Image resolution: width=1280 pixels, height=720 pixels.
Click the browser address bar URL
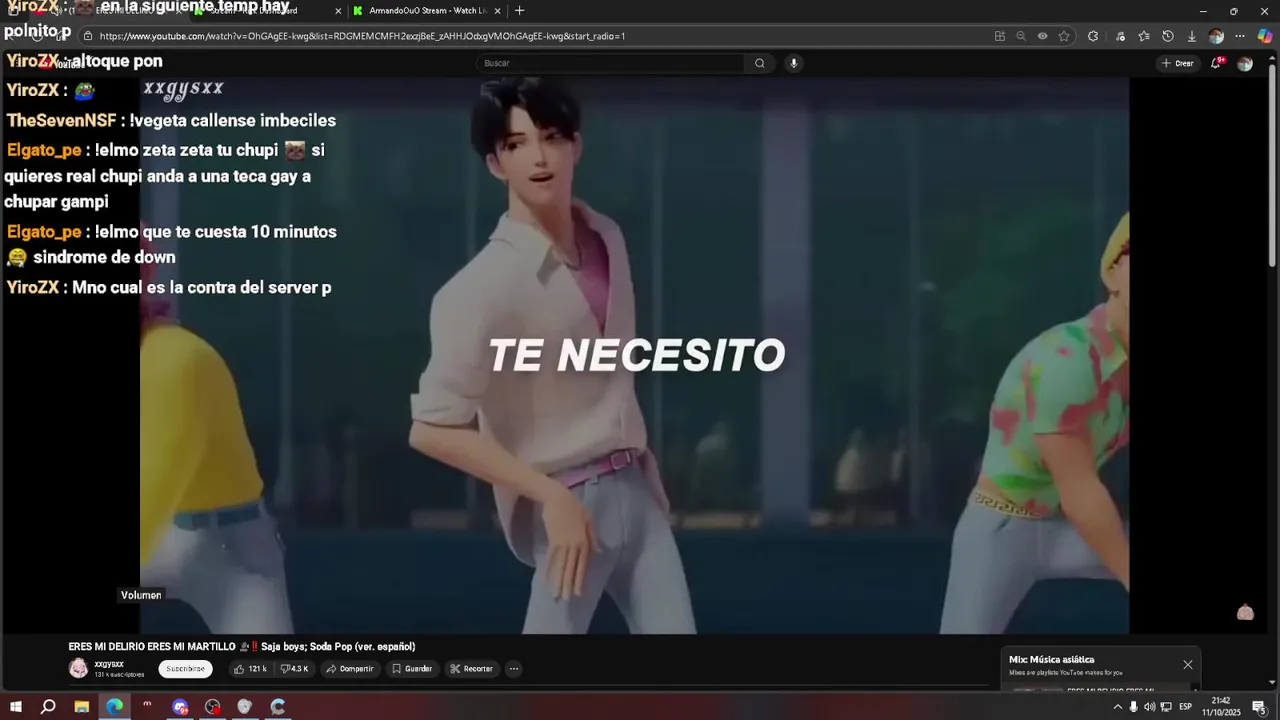362,36
